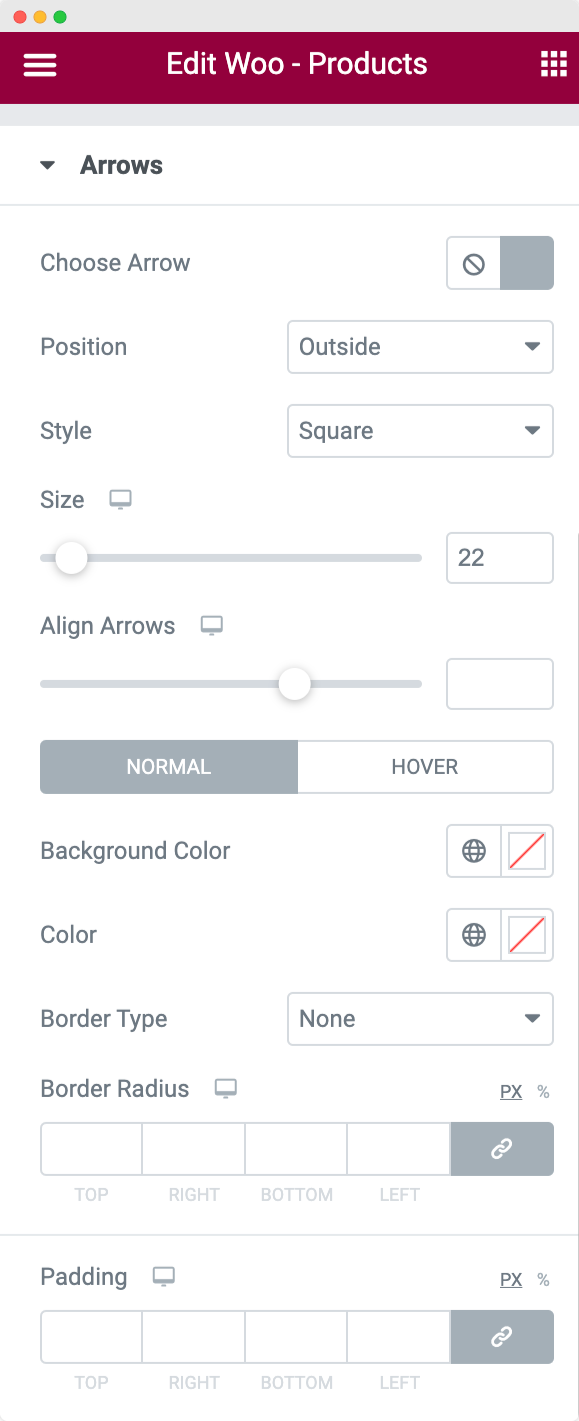Click the responsive icon beside Align Arrows
Image resolution: width=579 pixels, height=1421 pixels.
click(x=211, y=625)
